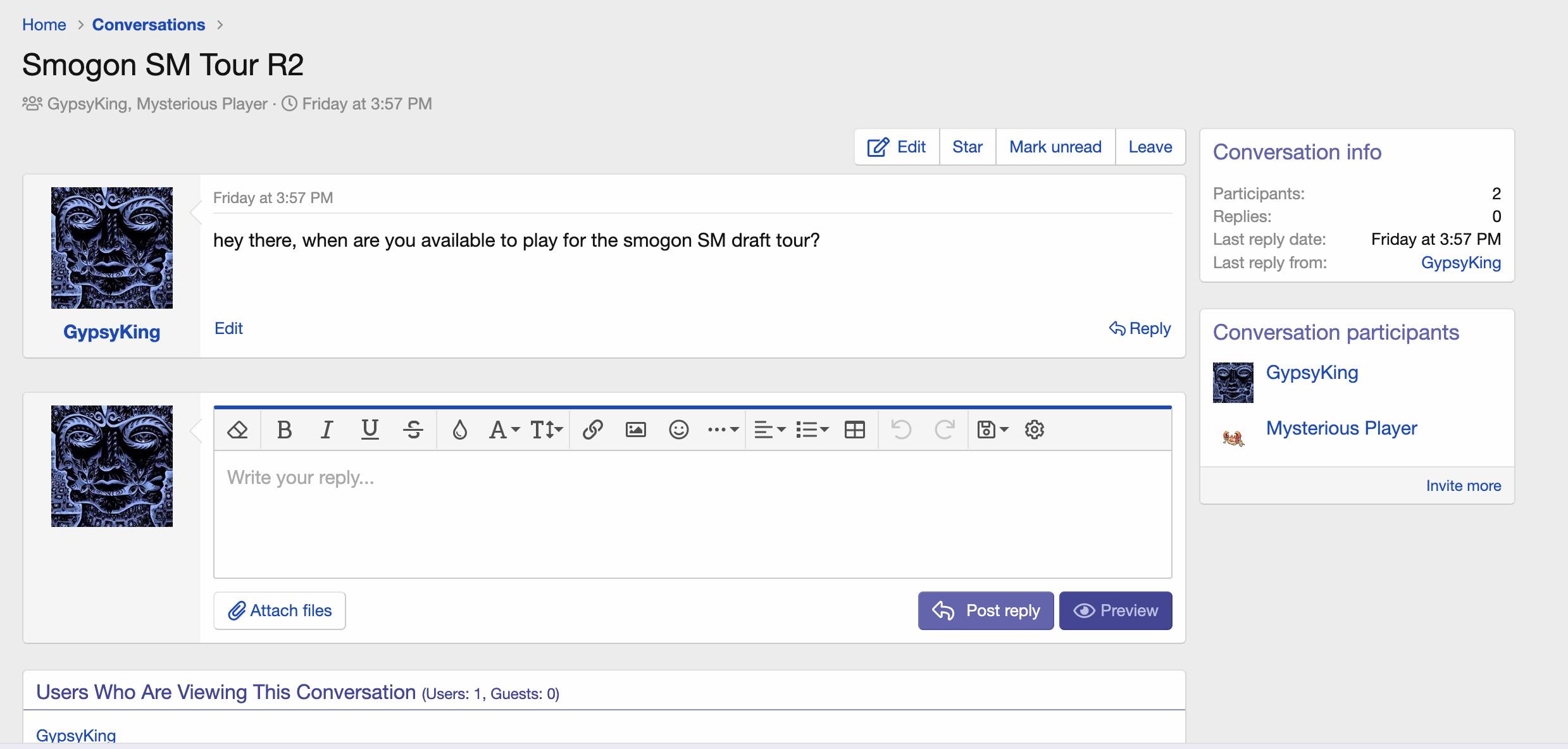This screenshot has width=1568, height=749.
Task: Open the font family dropdown
Action: pos(504,430)
